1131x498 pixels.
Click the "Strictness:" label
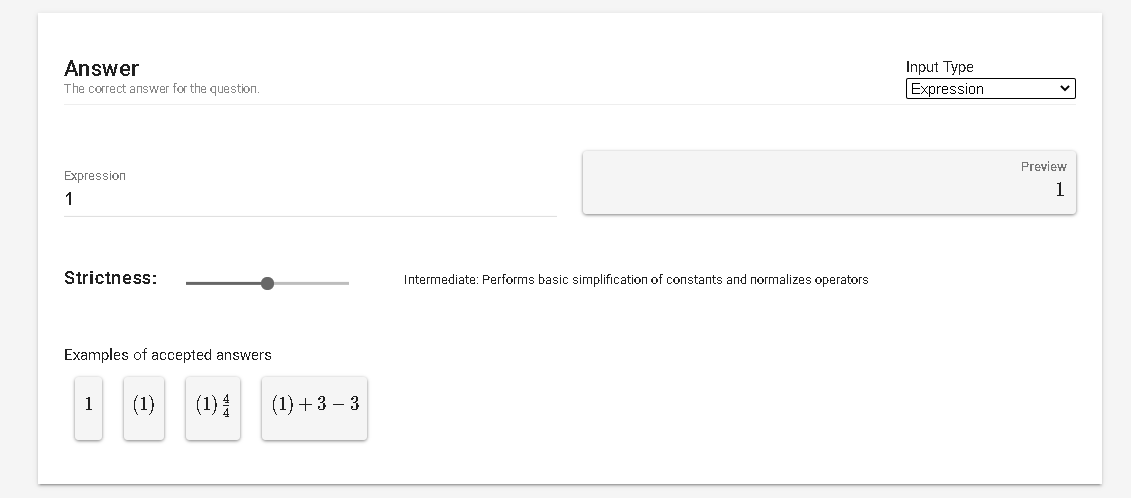(x=110, y=278)
